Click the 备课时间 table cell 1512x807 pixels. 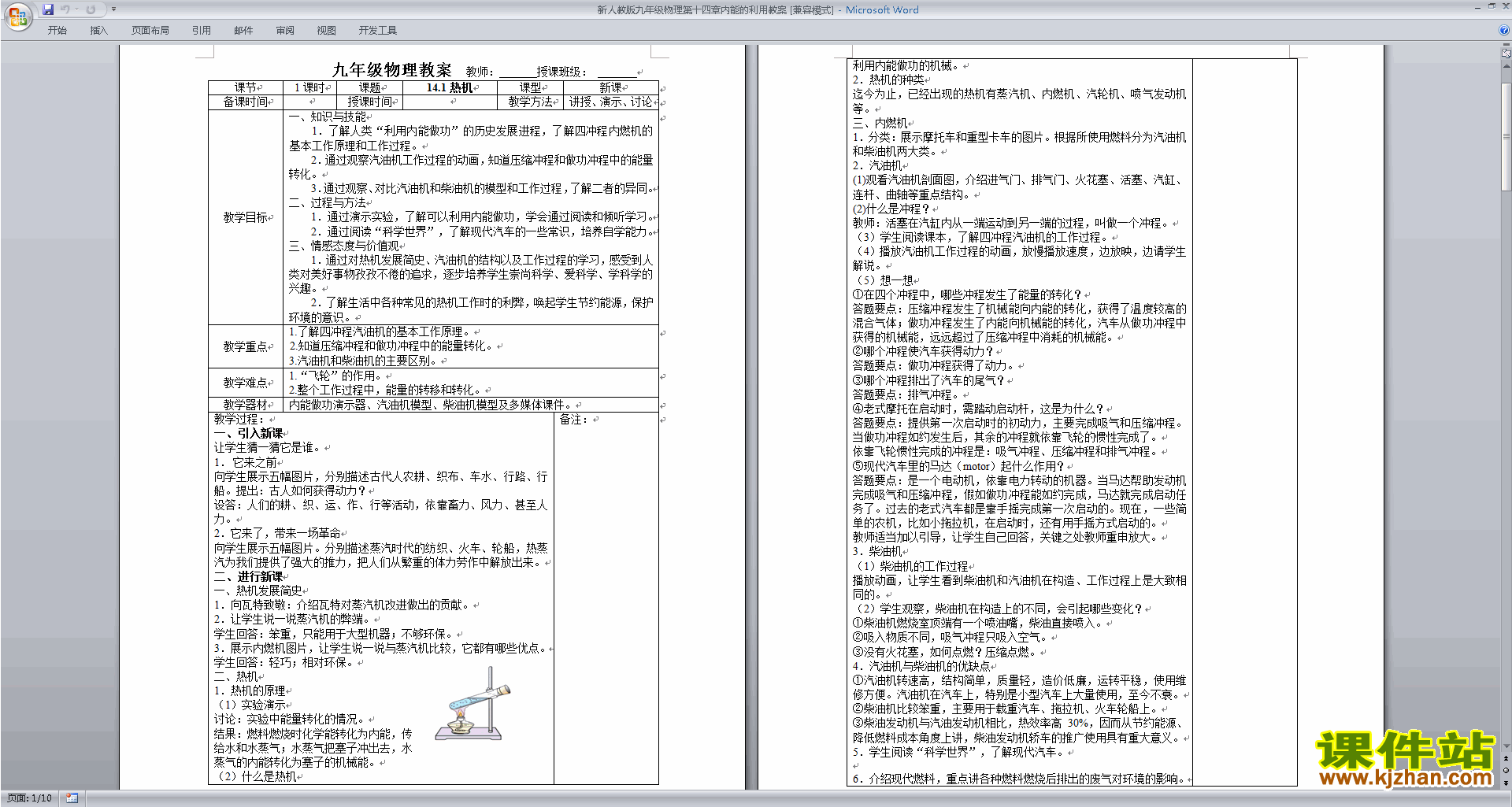[x=246, y=102]
